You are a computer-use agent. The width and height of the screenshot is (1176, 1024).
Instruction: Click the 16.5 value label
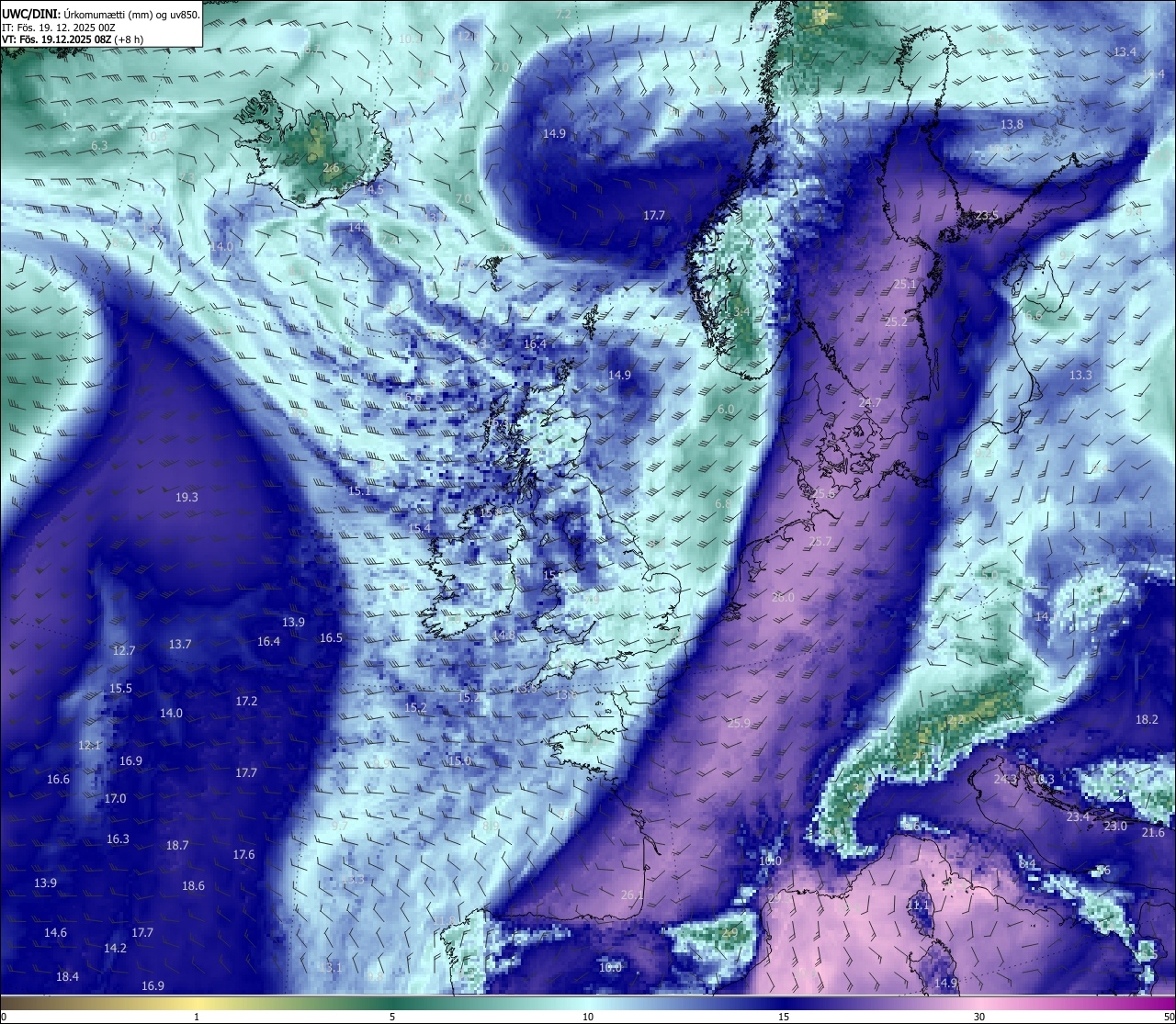click(331, 637)
